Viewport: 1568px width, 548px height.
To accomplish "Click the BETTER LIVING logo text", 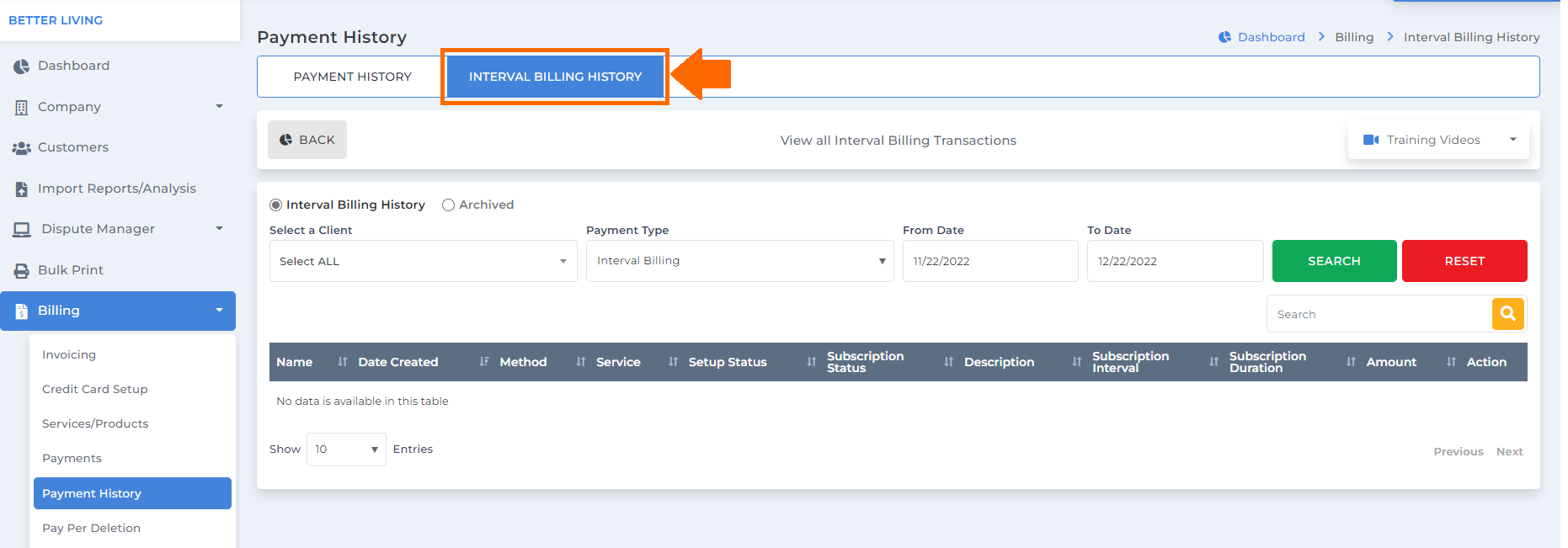I will [x=56, y=20].
